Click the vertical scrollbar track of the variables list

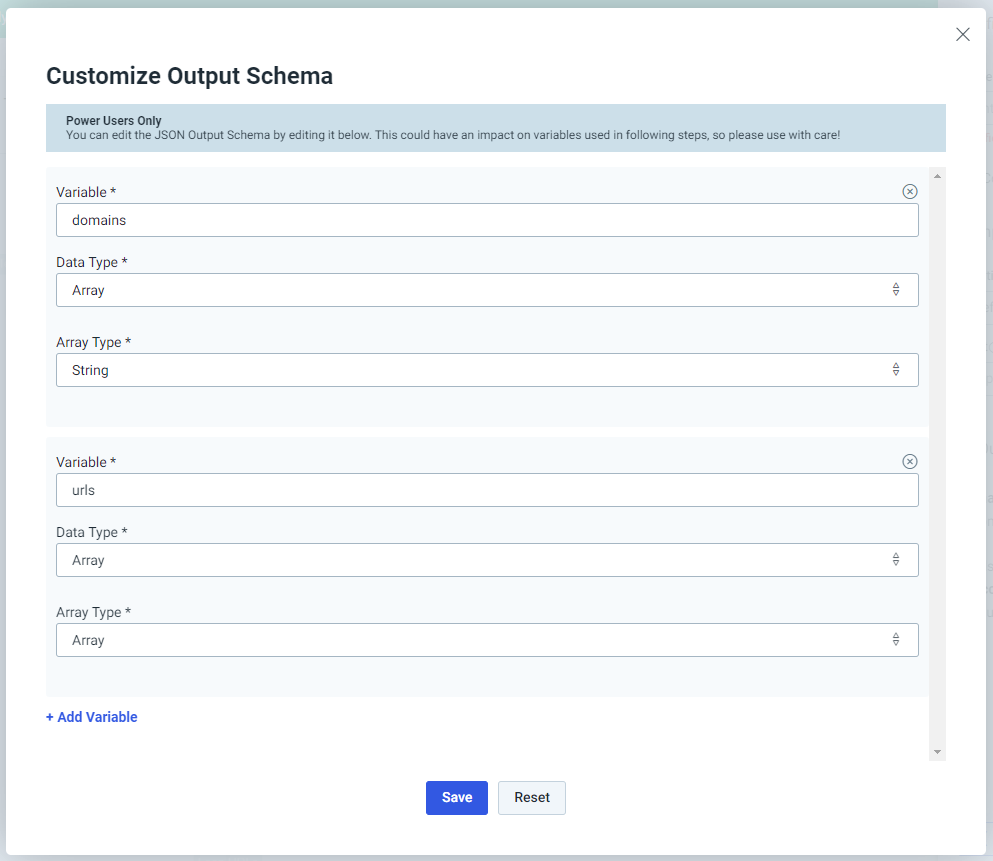(x=937, y=464)
